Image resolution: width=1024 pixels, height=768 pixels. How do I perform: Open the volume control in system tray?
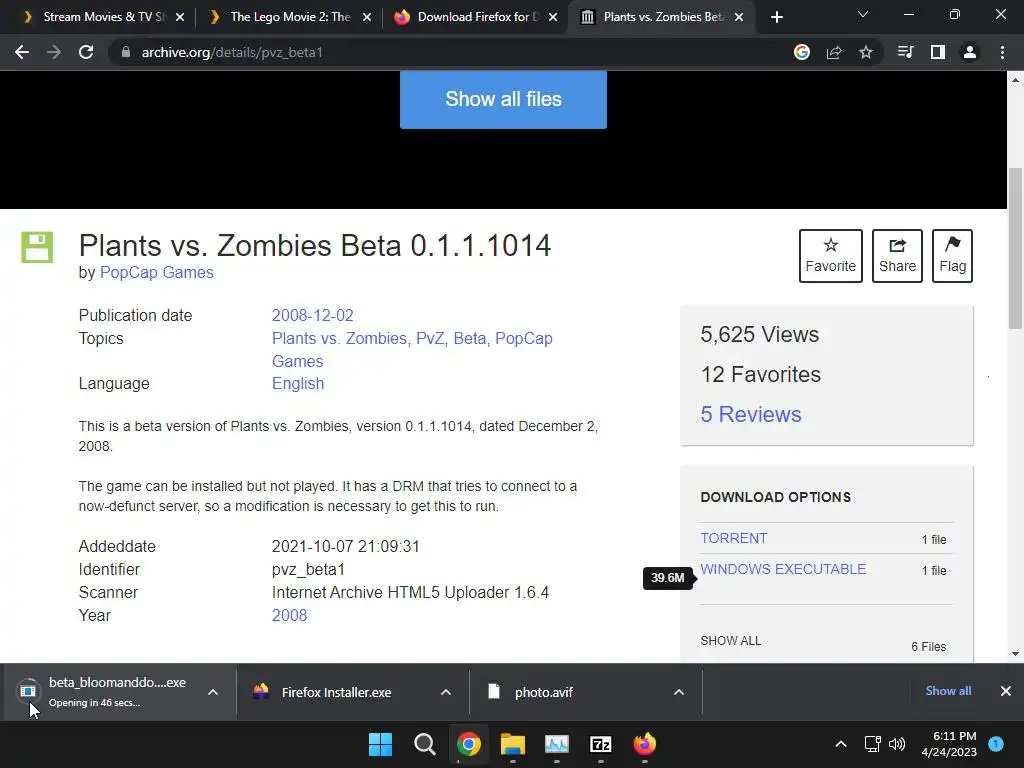897,744
